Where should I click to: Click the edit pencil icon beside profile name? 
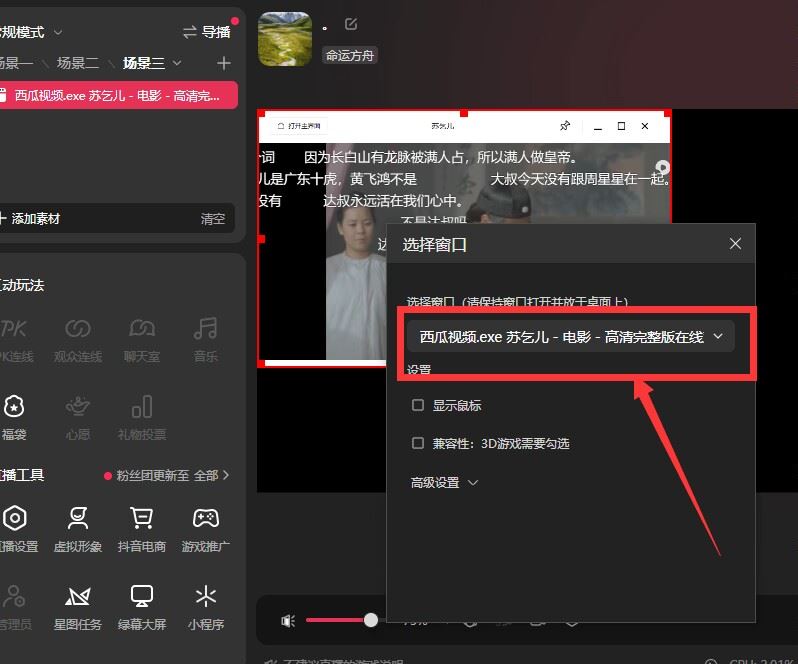[x=351, y=24]
